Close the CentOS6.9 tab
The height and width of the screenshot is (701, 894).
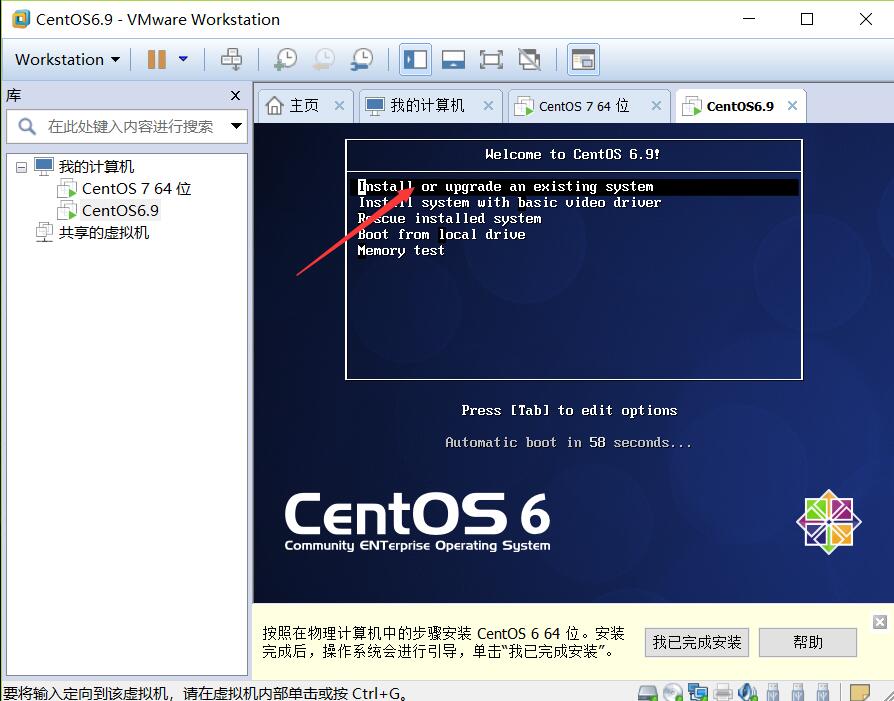coord(792,106)
